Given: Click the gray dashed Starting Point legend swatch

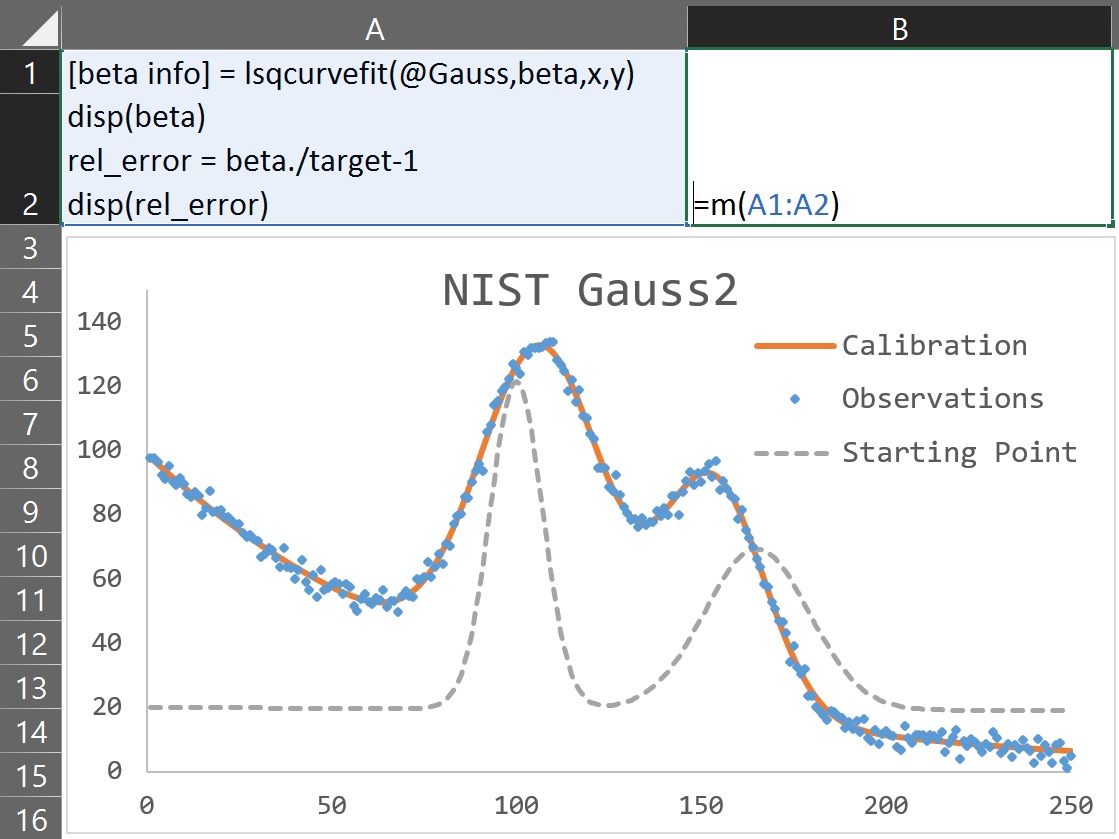Looking at the screenshot, I should click(x=794, y=453).
